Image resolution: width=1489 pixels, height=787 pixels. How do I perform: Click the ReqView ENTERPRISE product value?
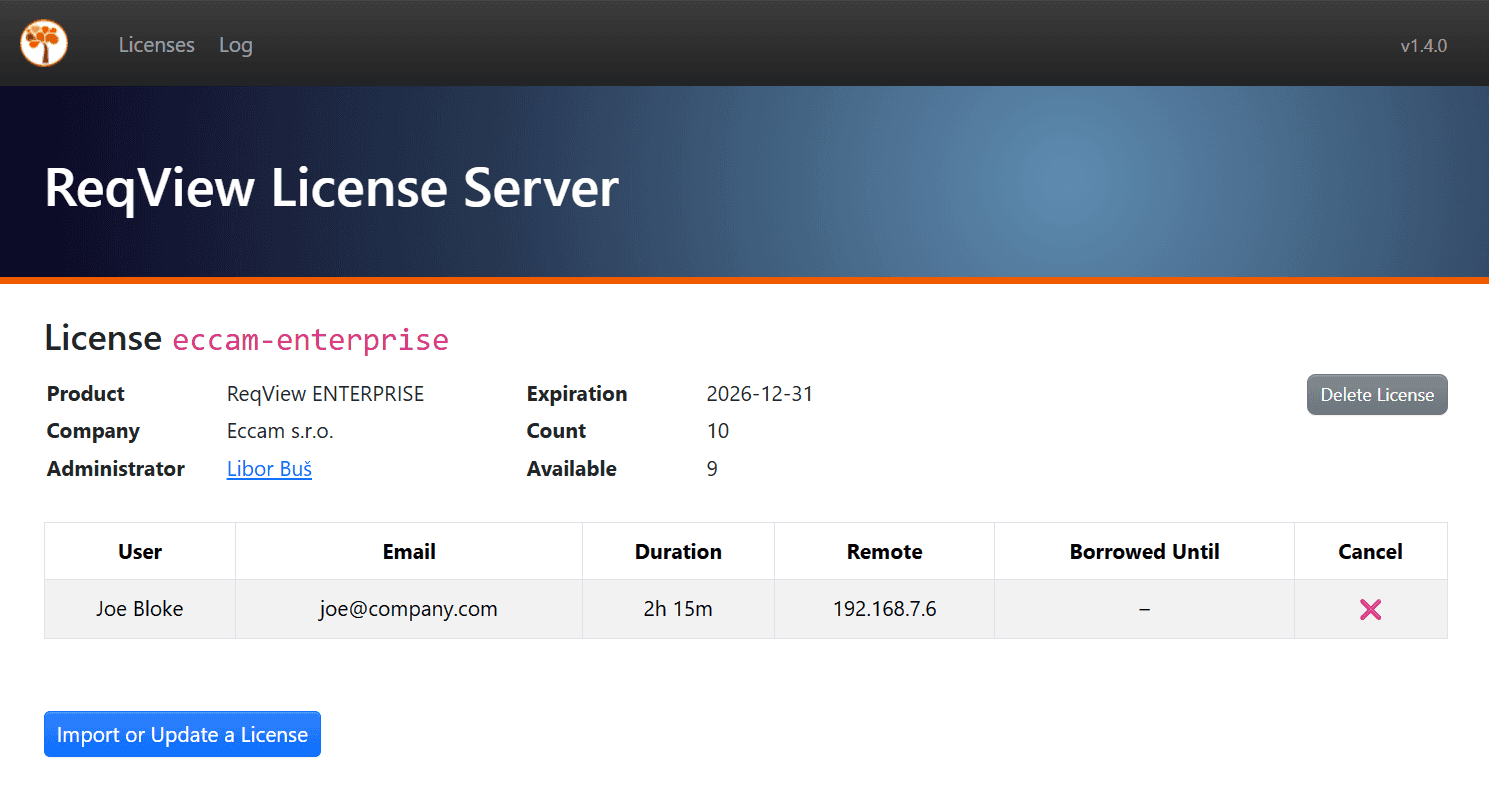(x=325, y=394)
